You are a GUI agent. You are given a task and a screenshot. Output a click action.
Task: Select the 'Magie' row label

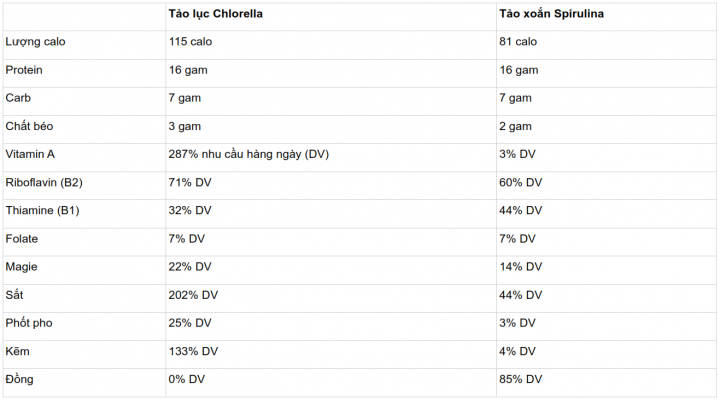[x=22, y=267]
